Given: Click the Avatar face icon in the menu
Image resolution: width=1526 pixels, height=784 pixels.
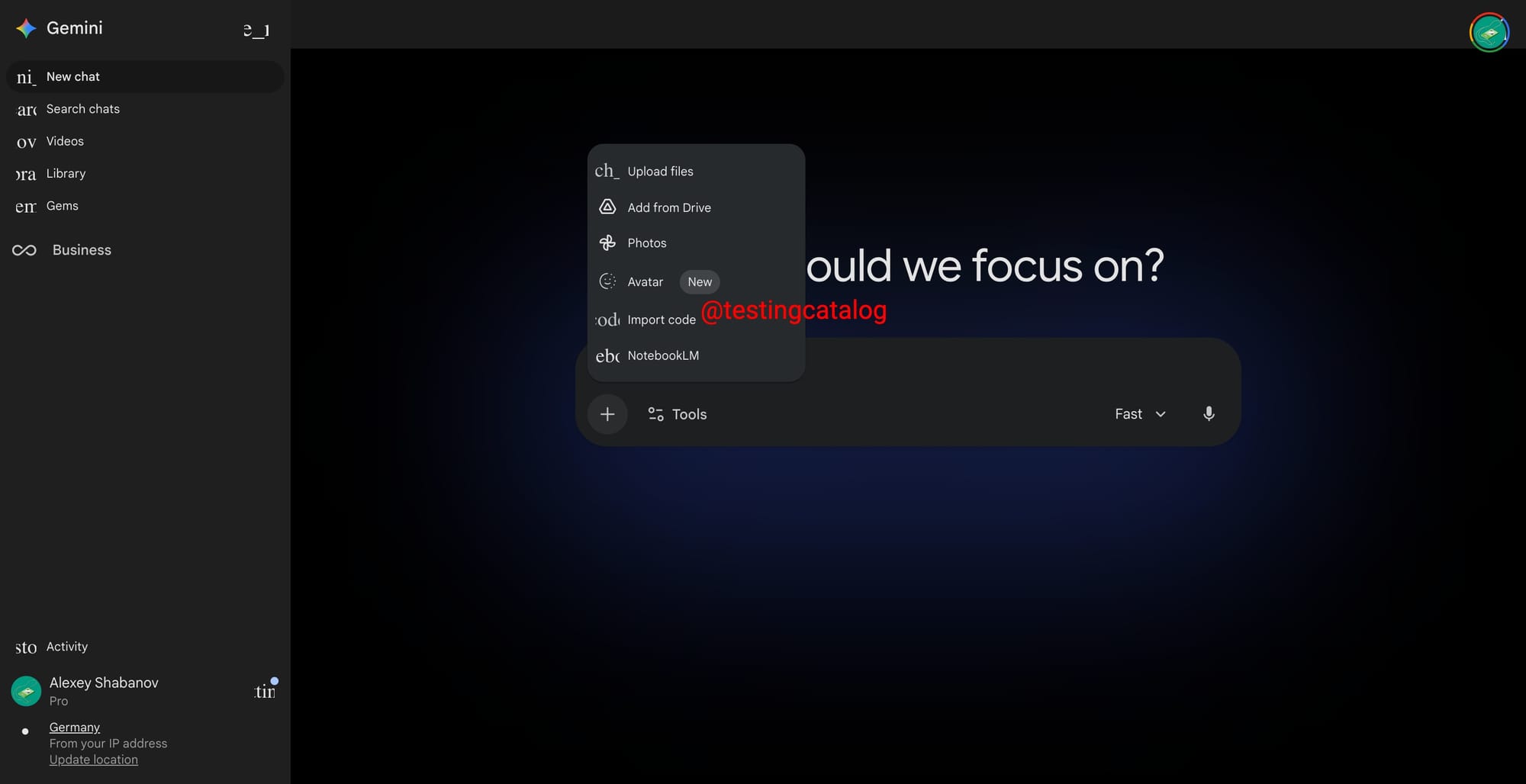Looking at the screenshot, I should (607, 281).
